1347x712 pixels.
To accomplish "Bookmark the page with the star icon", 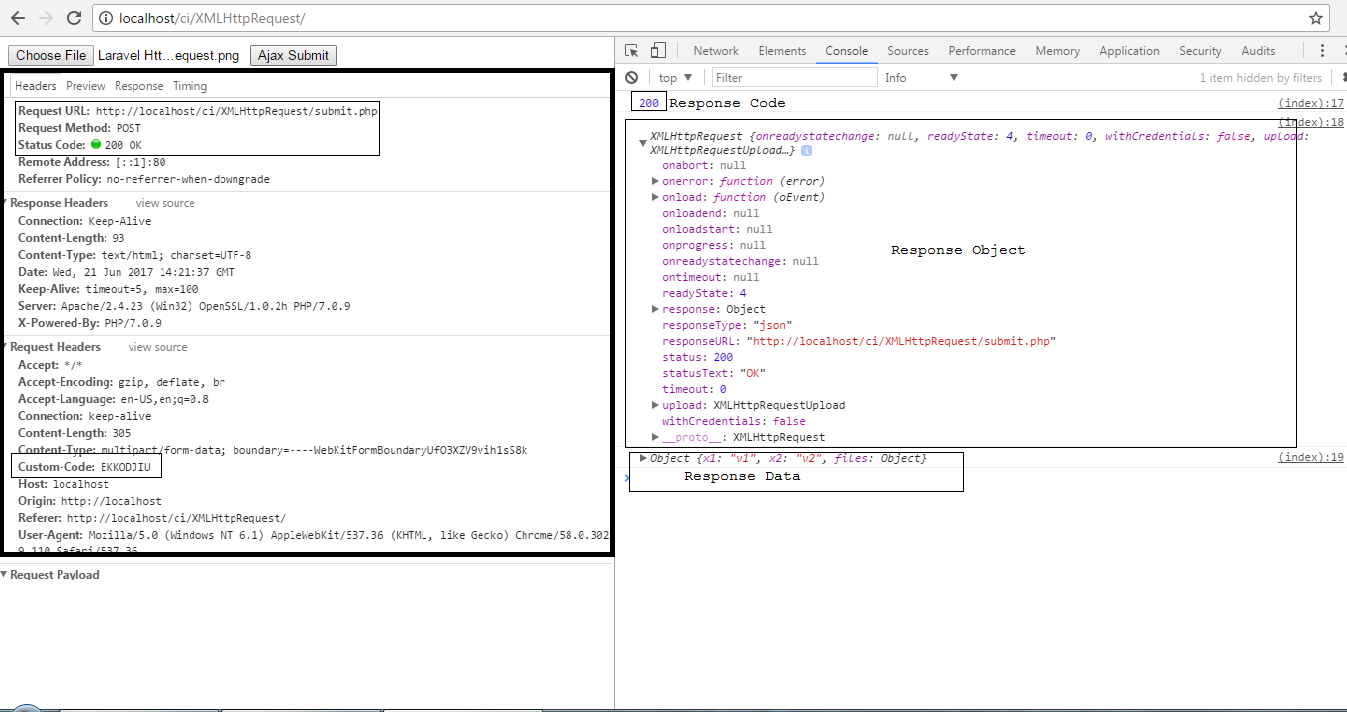I will (x=1316, y=18).
